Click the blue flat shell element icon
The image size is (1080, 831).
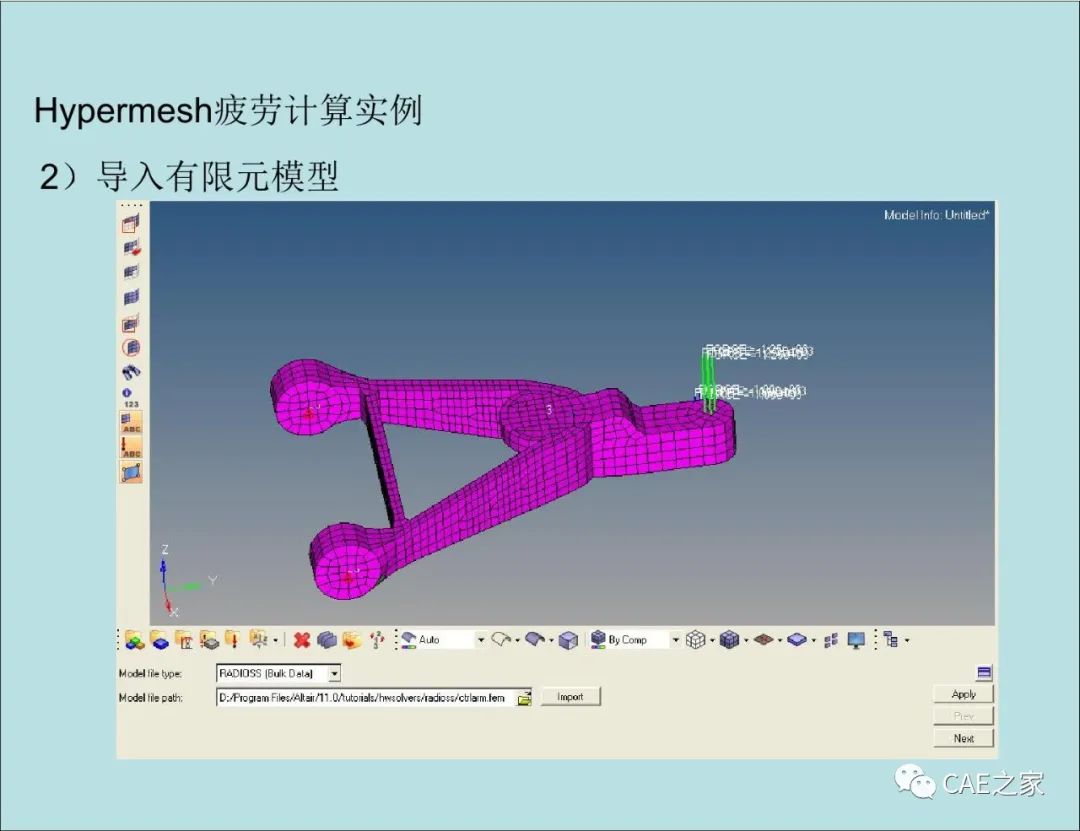(797, 640)
